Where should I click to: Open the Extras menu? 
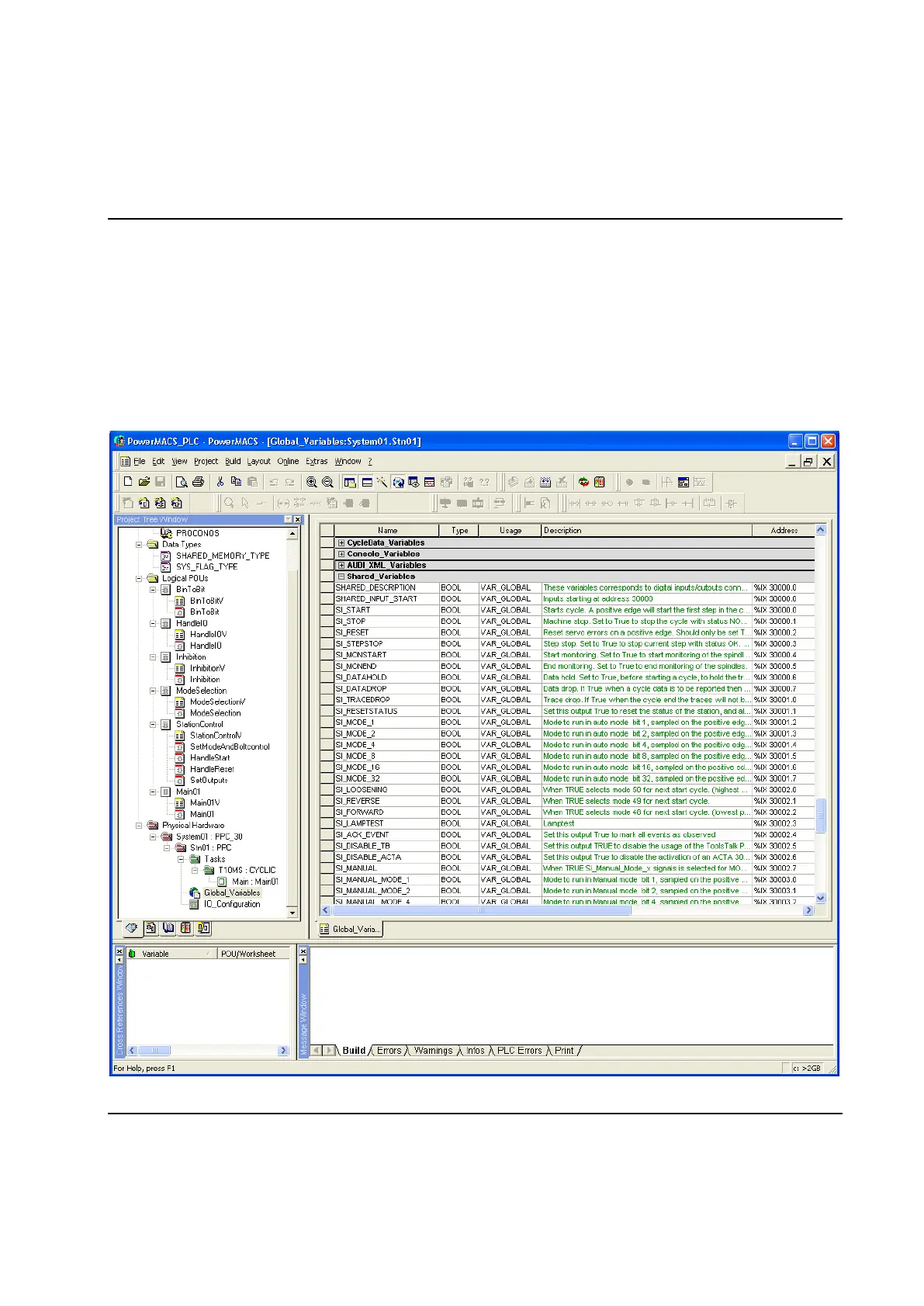coord(317,461)
